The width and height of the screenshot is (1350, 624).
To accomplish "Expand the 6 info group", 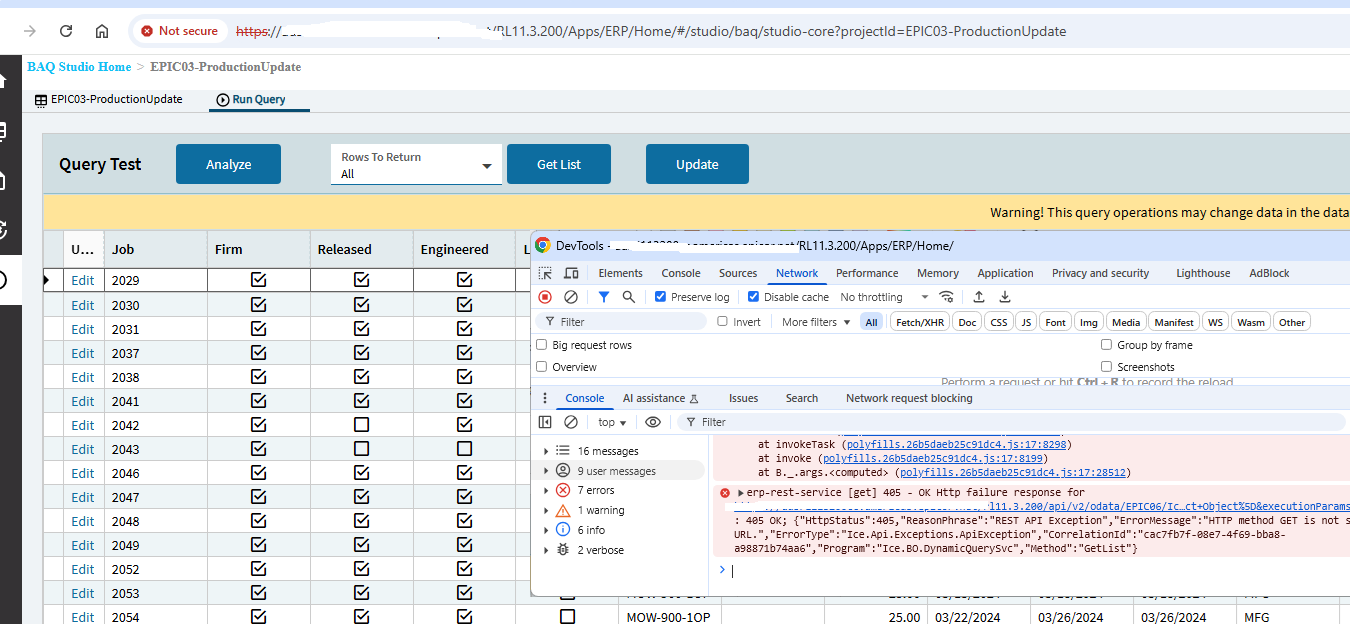I will (546, 530).
